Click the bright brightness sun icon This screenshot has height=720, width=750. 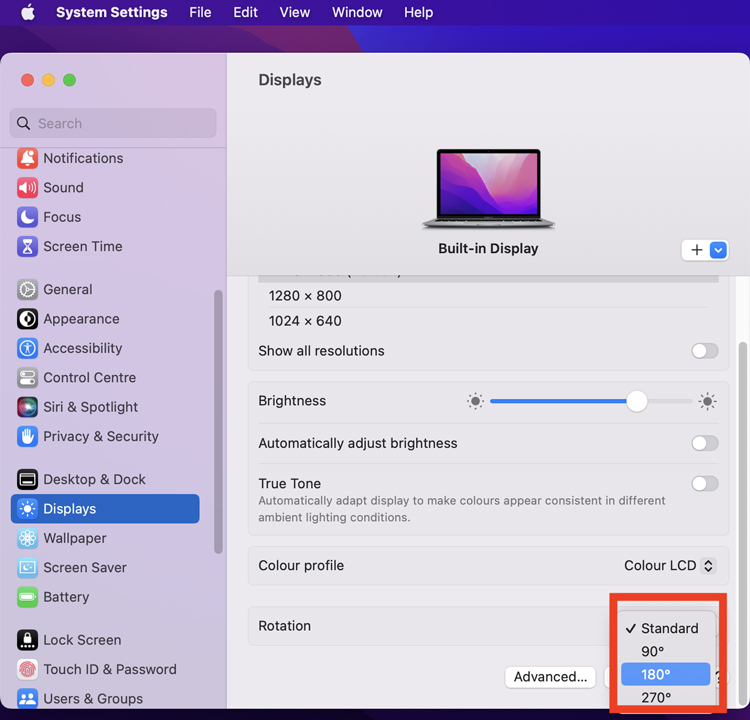tap(707, 401)
